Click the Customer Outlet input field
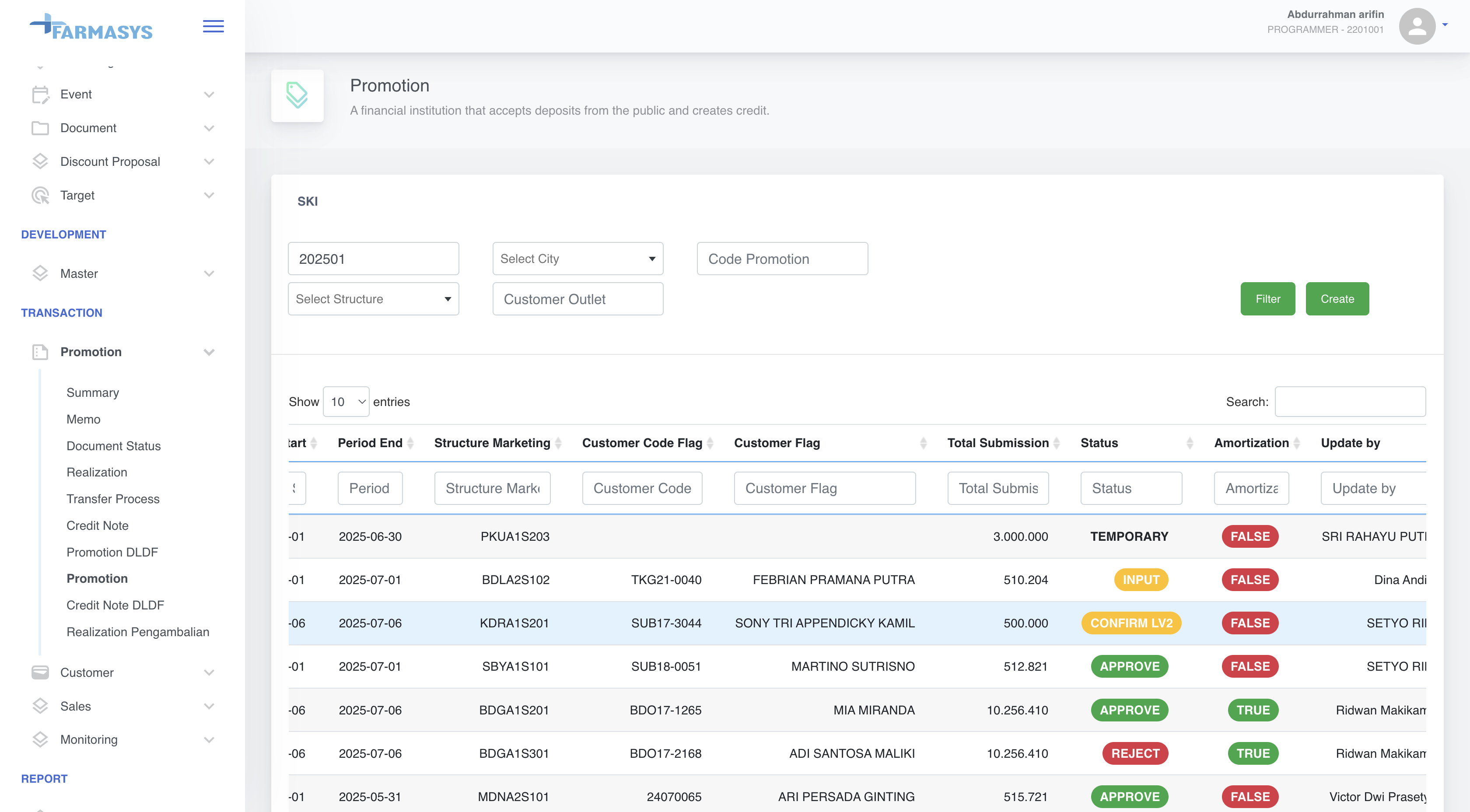The width and height of the screenshot is (1470, 812). click(577, 299)
